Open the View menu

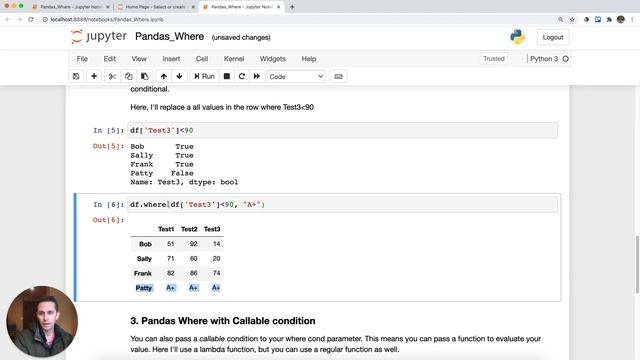point(139,59)
